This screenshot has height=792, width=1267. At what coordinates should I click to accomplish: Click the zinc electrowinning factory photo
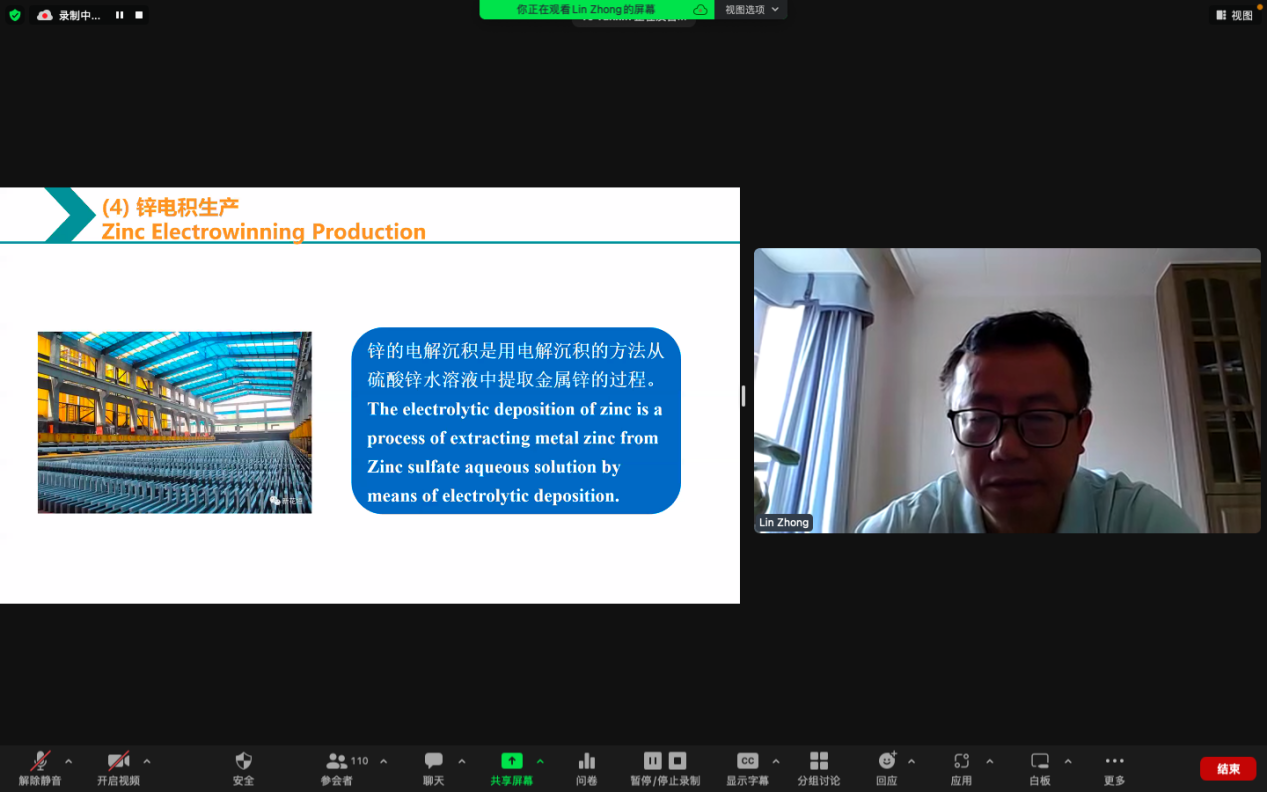tap(175, 422)
